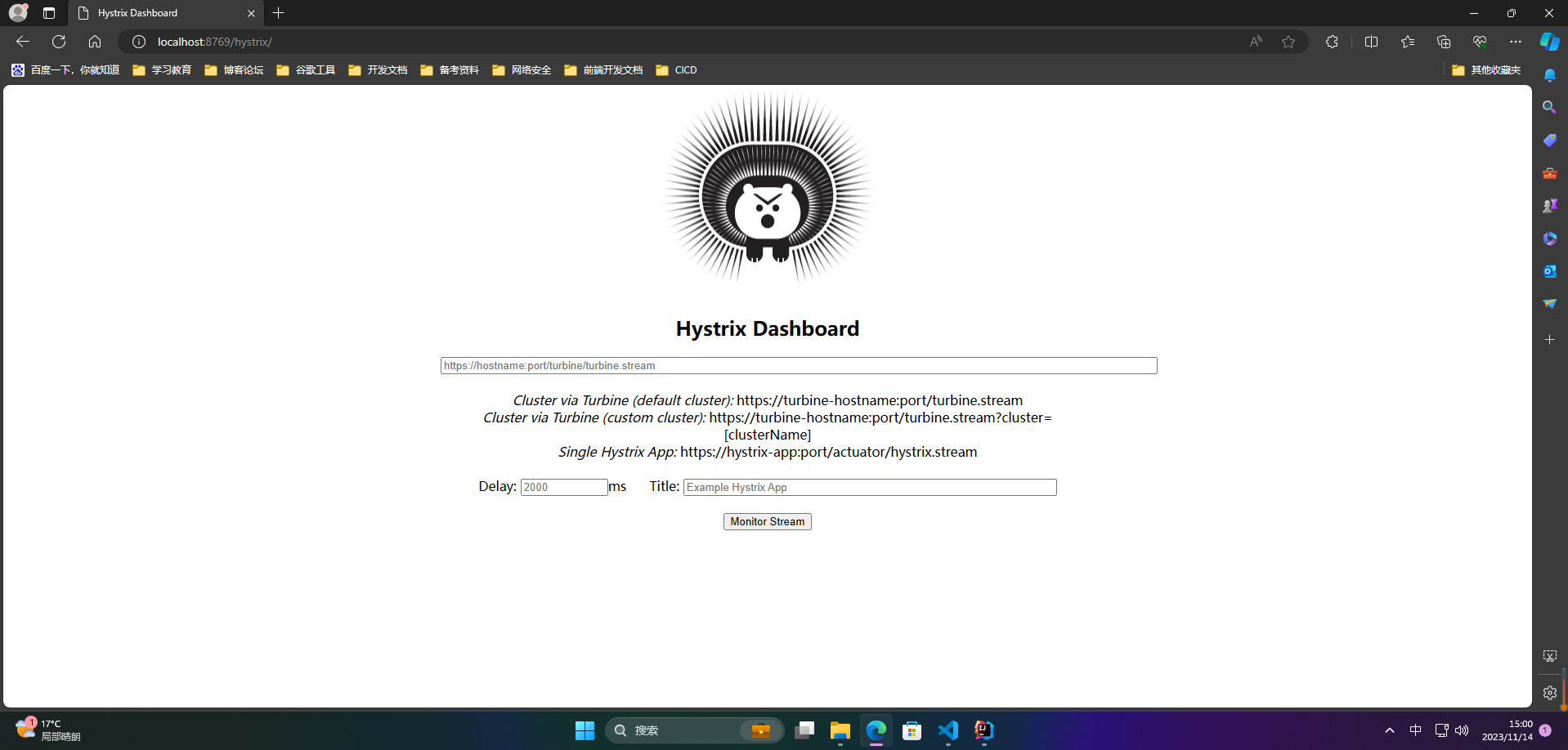The width and height of the screenshot is (1568, 750).
Task: Open the Settings and more menu
Action: coord(1516,42)
